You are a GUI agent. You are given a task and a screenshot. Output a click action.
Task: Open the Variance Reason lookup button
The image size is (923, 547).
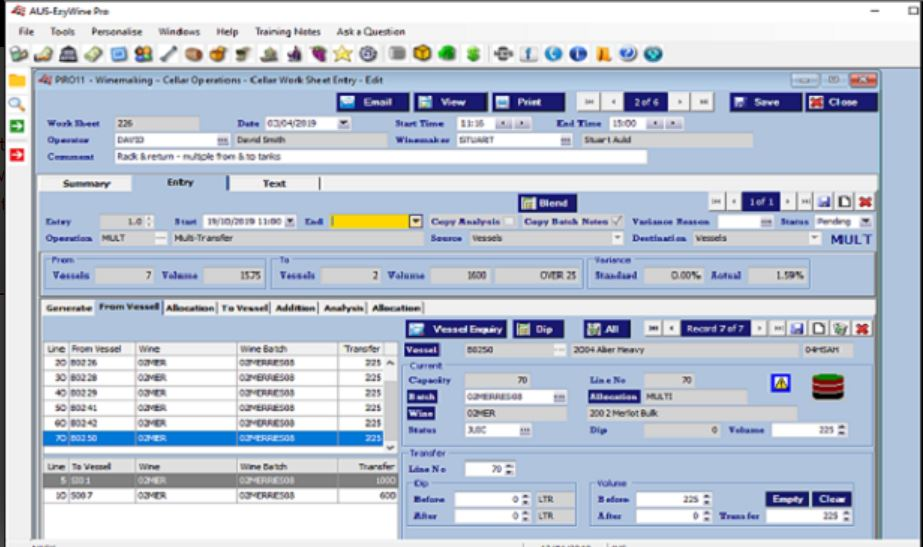[x=766, y=221]
